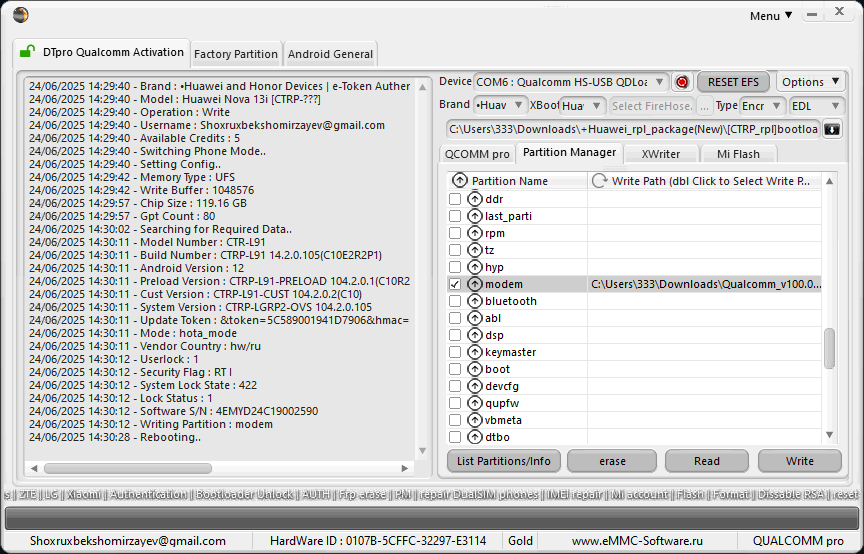
Task: Click the arrow icon for tz partition
Action: pos(474,250)
